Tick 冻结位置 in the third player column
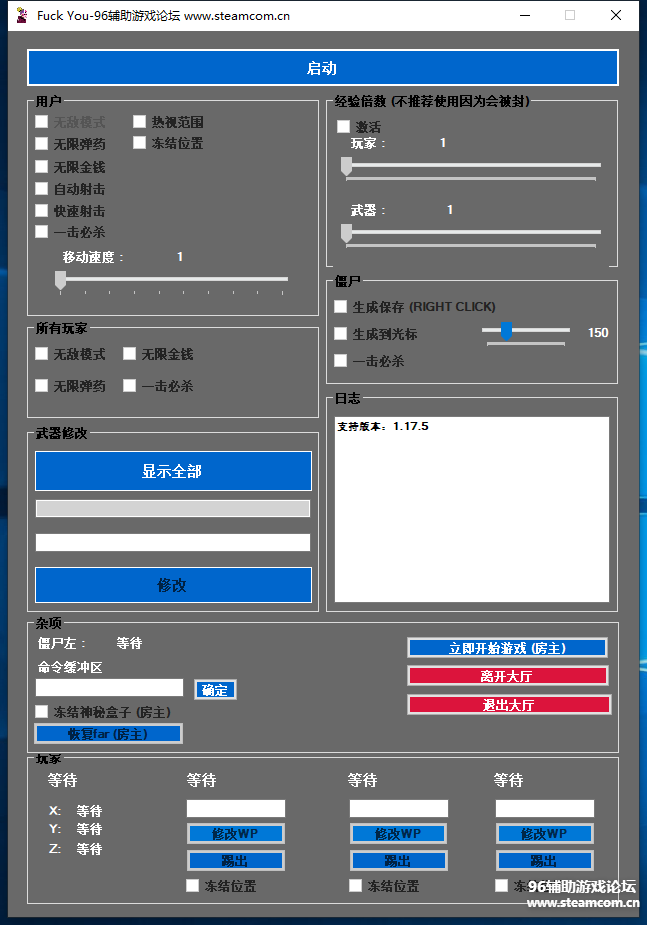647x925 pixels. [x=355, y=885]
